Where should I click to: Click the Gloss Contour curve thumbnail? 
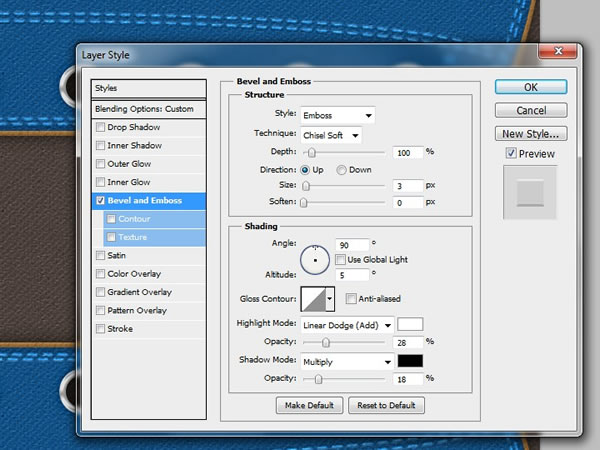click(x=313, y=298)
